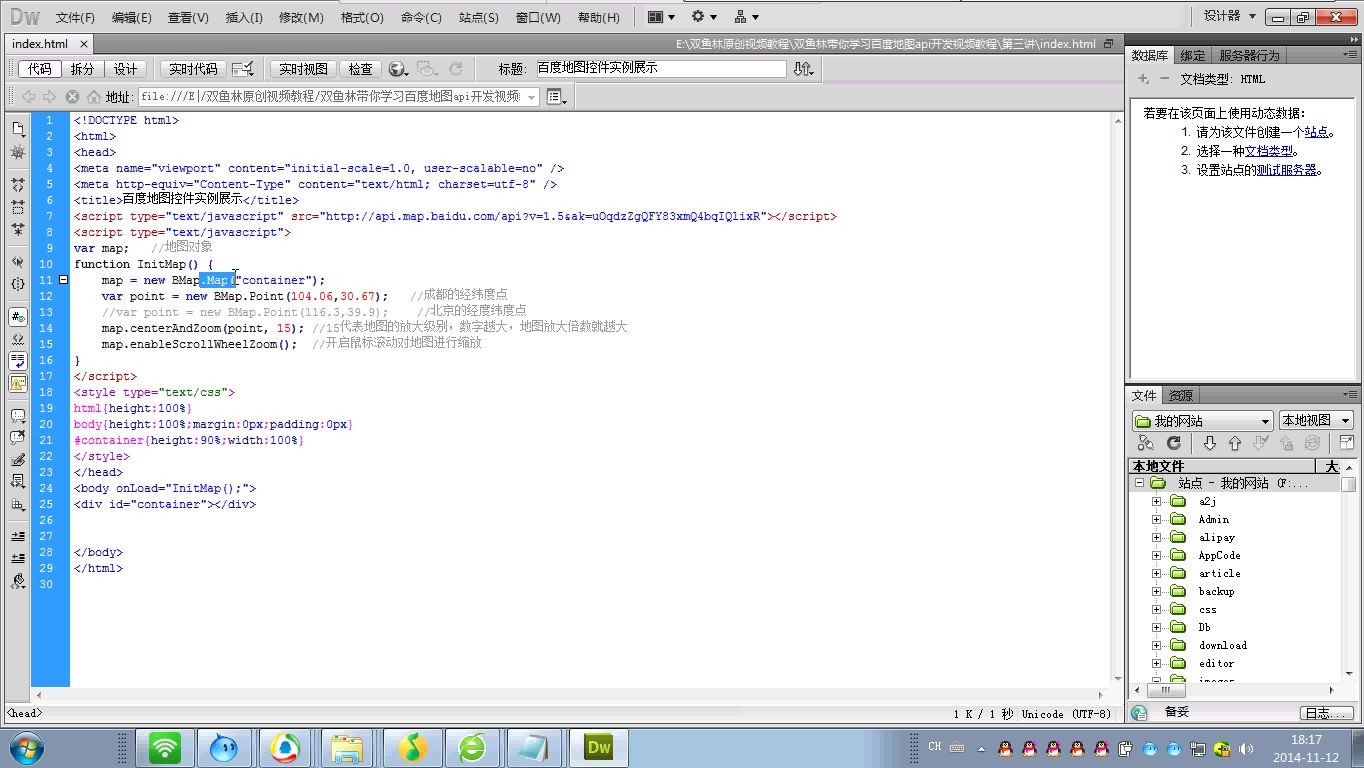Click the stop loading icon
This screenshot has width=1364, height=768.
[72, 97]
